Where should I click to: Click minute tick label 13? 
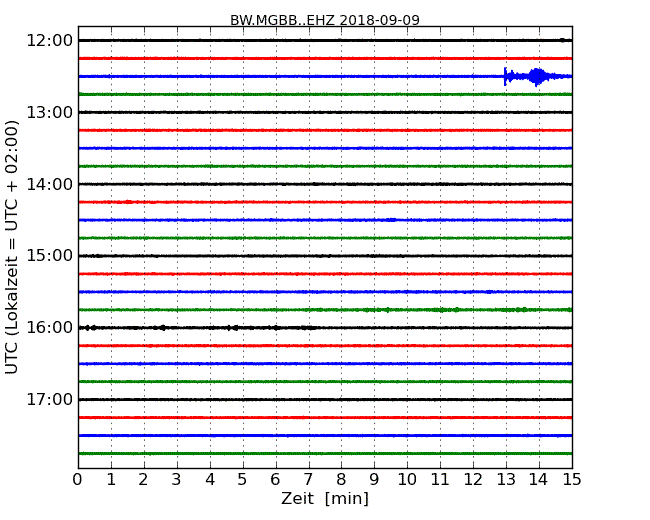point(506,480)
